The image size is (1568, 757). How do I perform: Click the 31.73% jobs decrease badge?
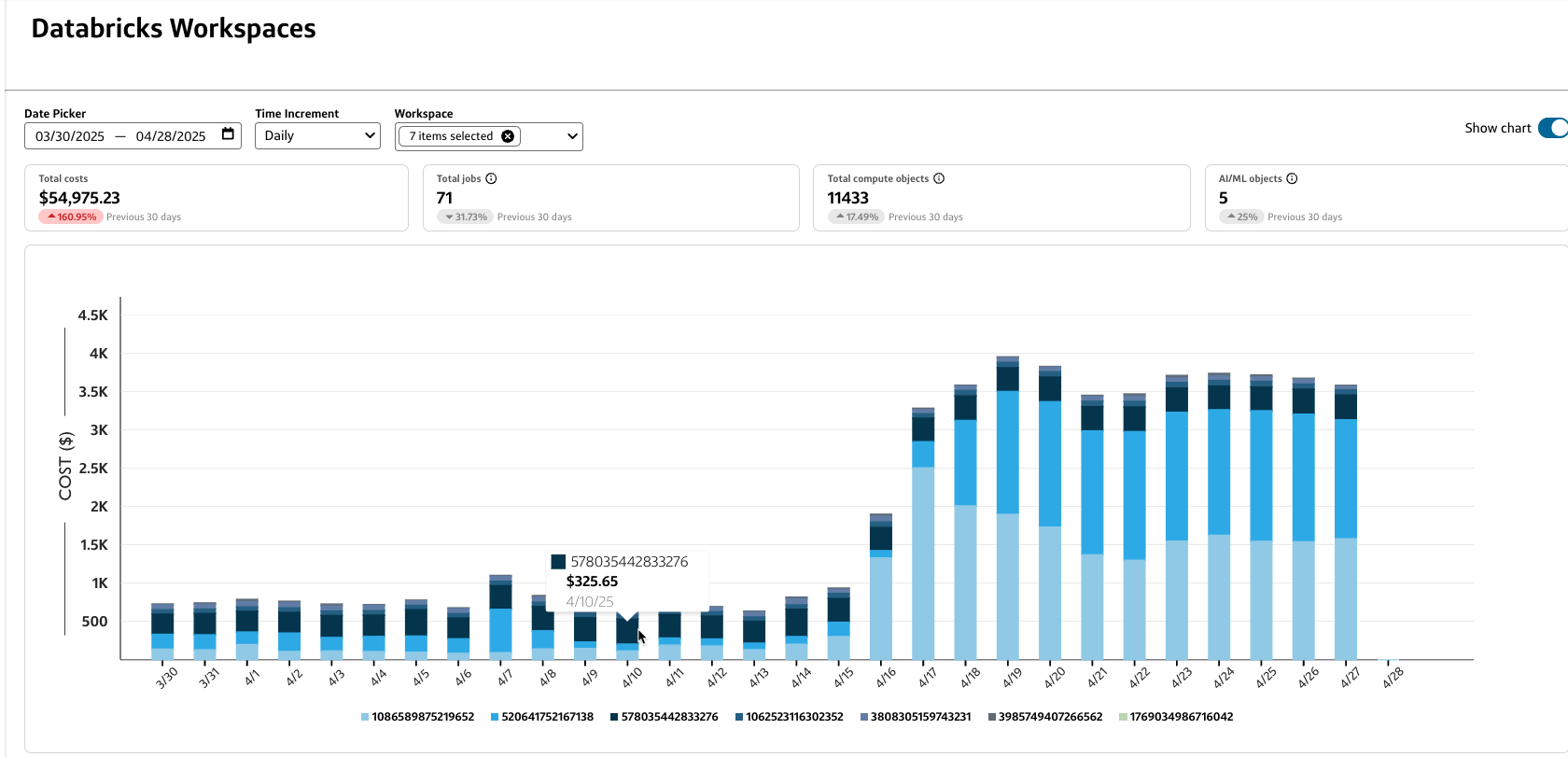coord(466,217)
